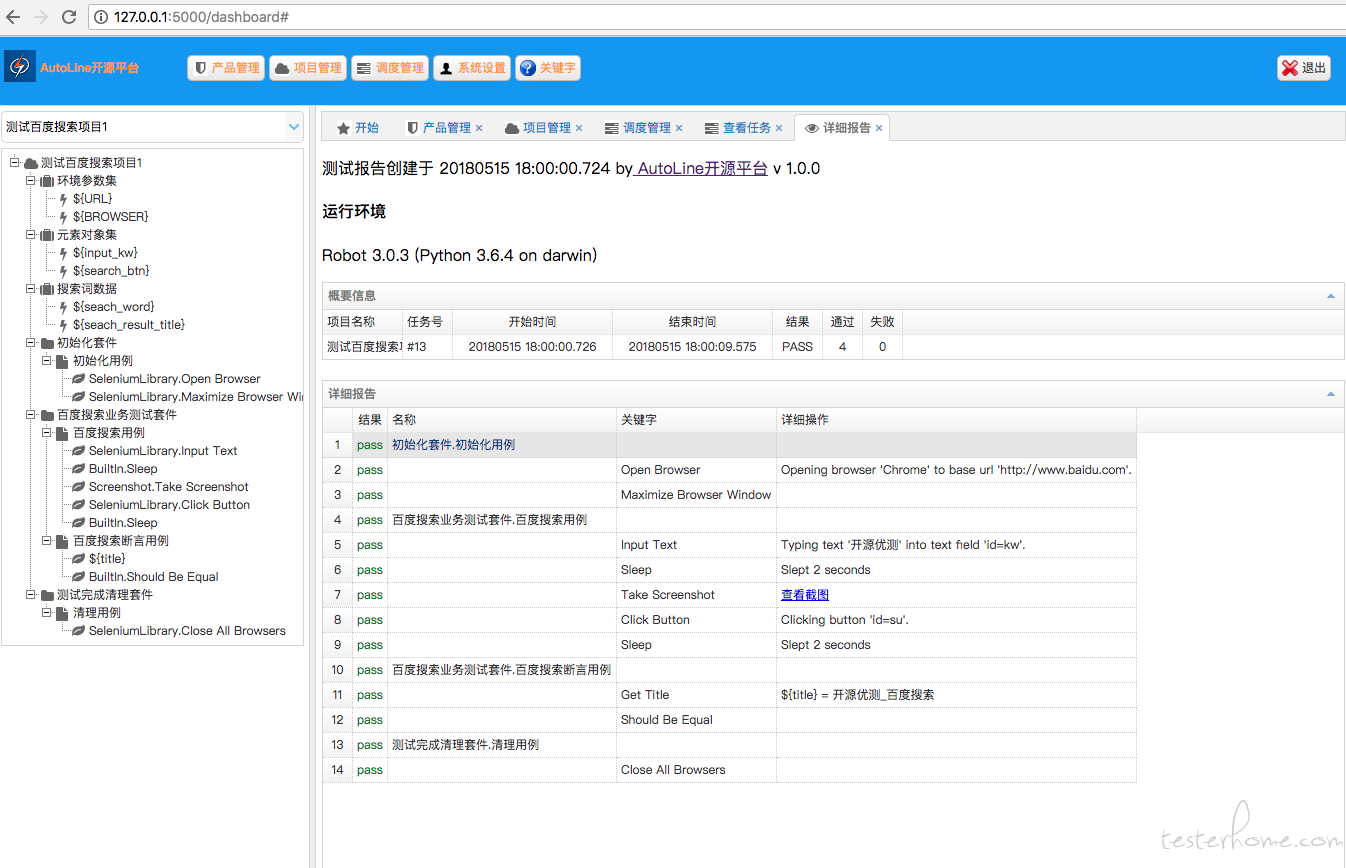This screenshot has width=1346, height=868.
Task: Click the browser address bar URL
Action: tap(201, 17)
